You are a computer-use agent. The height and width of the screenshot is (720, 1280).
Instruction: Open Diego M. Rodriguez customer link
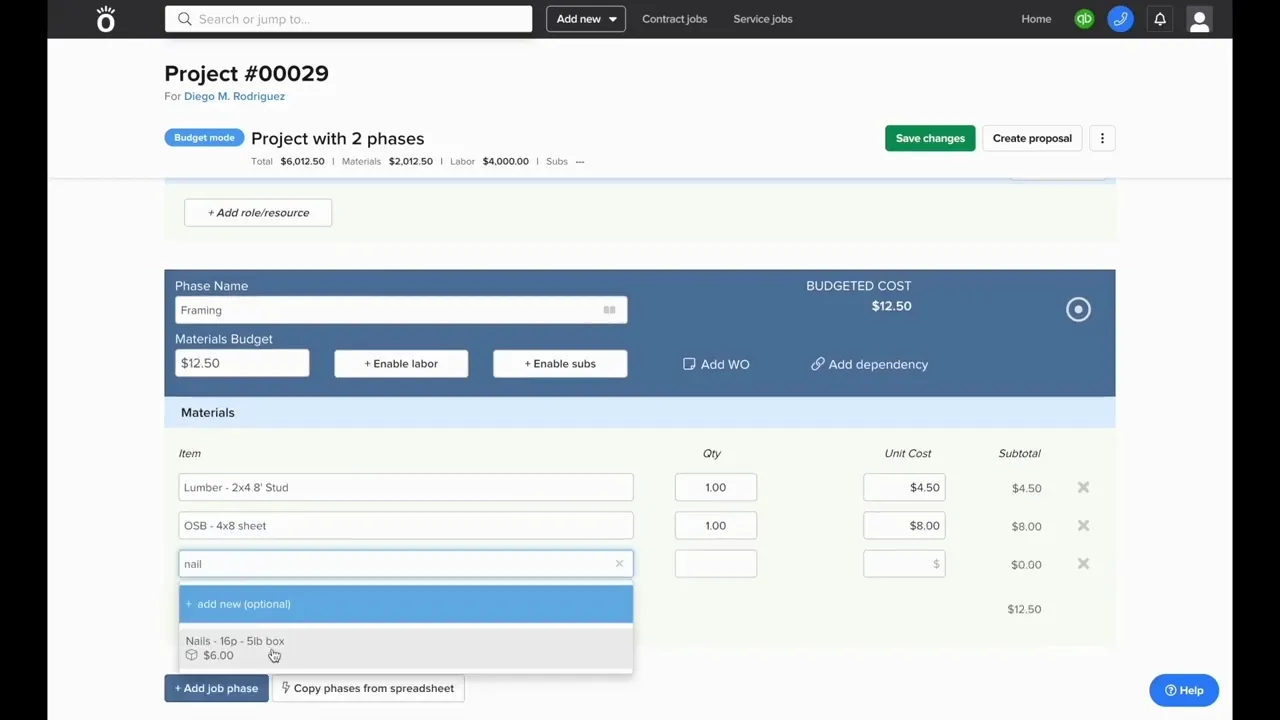(234, 96)
